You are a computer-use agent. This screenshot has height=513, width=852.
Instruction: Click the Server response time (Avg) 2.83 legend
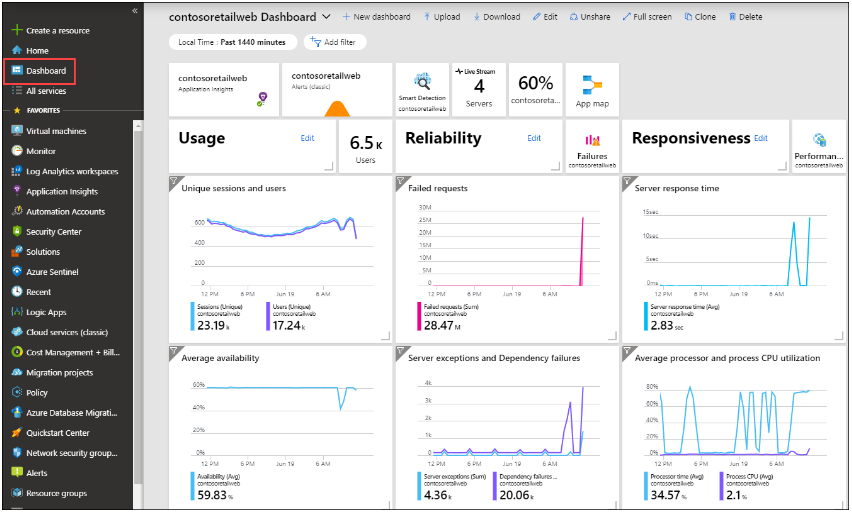click(x=682, y=317)
